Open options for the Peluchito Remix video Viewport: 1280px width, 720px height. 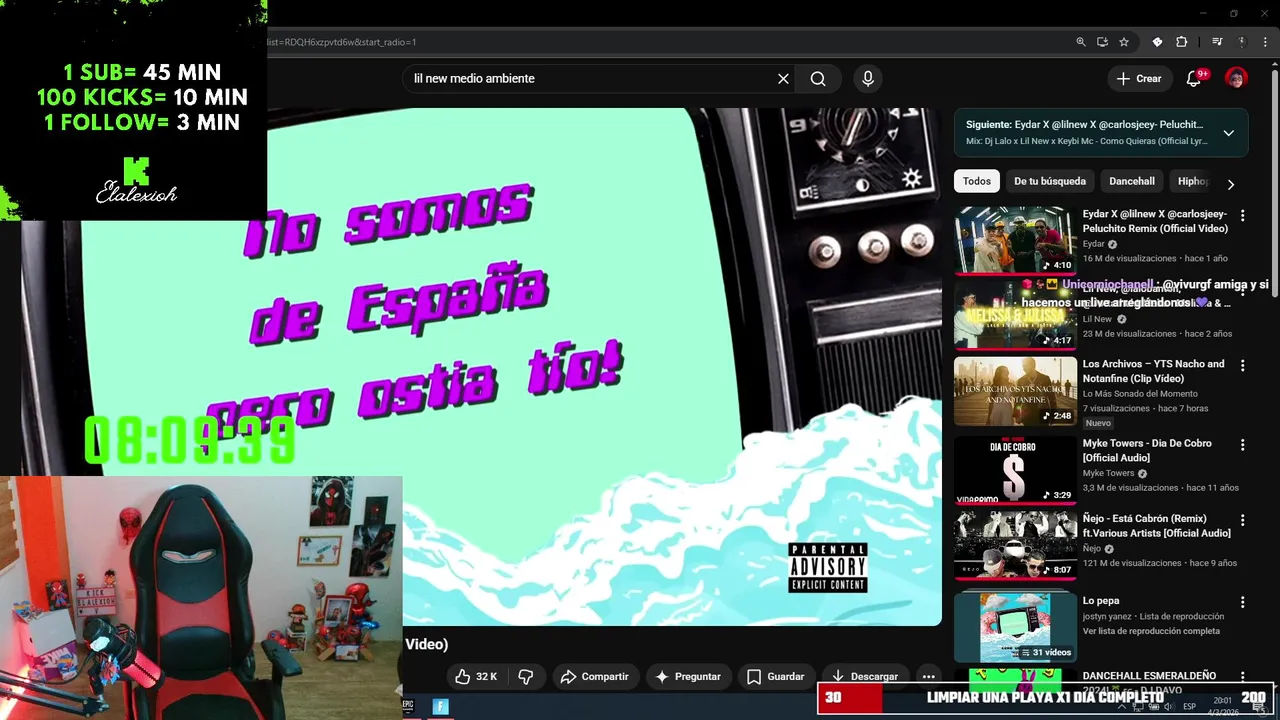pyautogui.click(x=1242, y=216)
